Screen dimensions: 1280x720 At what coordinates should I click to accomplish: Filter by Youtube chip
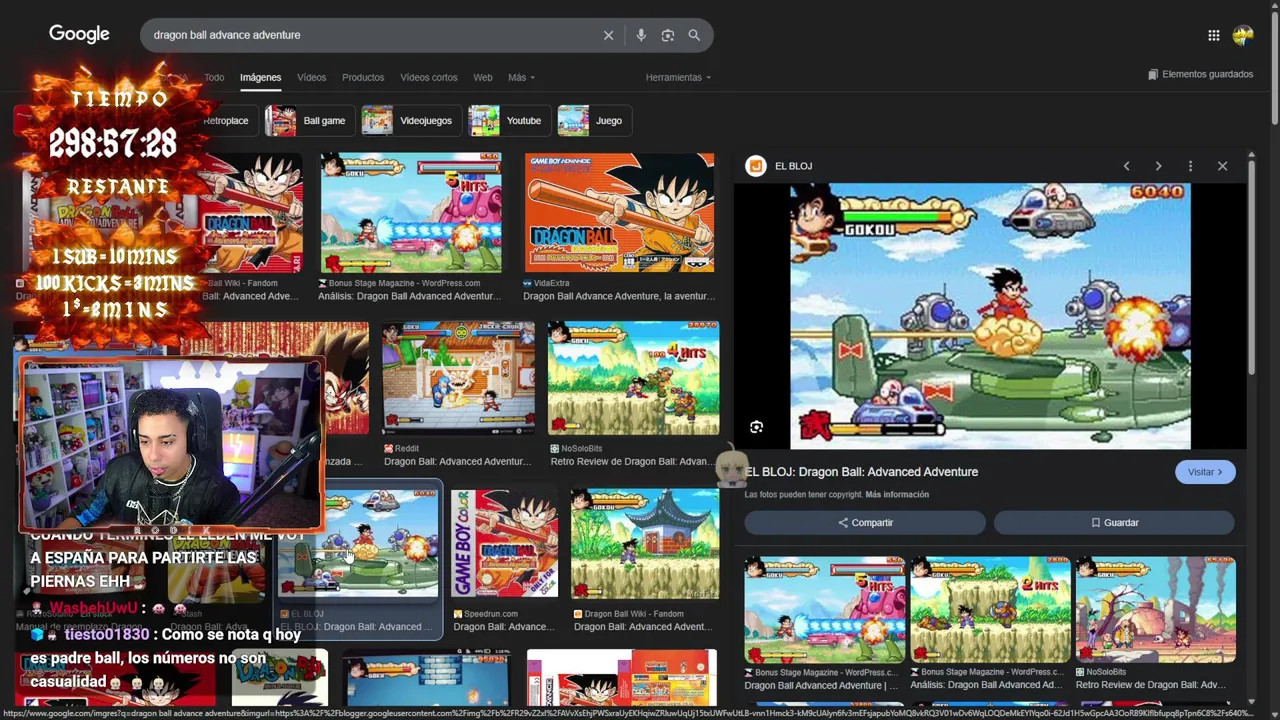pos(508,121)
